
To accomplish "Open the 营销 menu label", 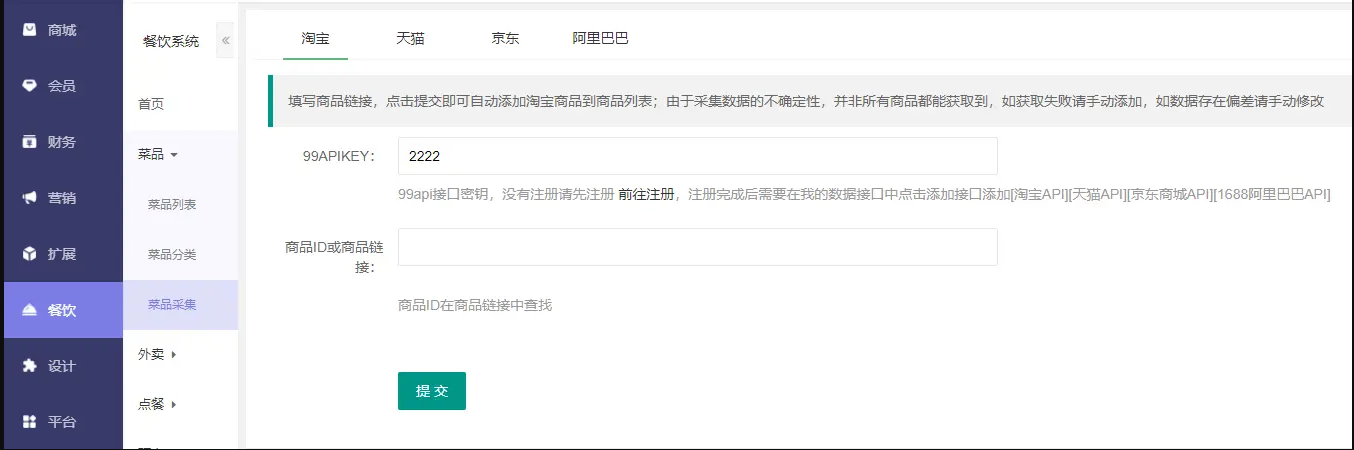I will [62, 198].
